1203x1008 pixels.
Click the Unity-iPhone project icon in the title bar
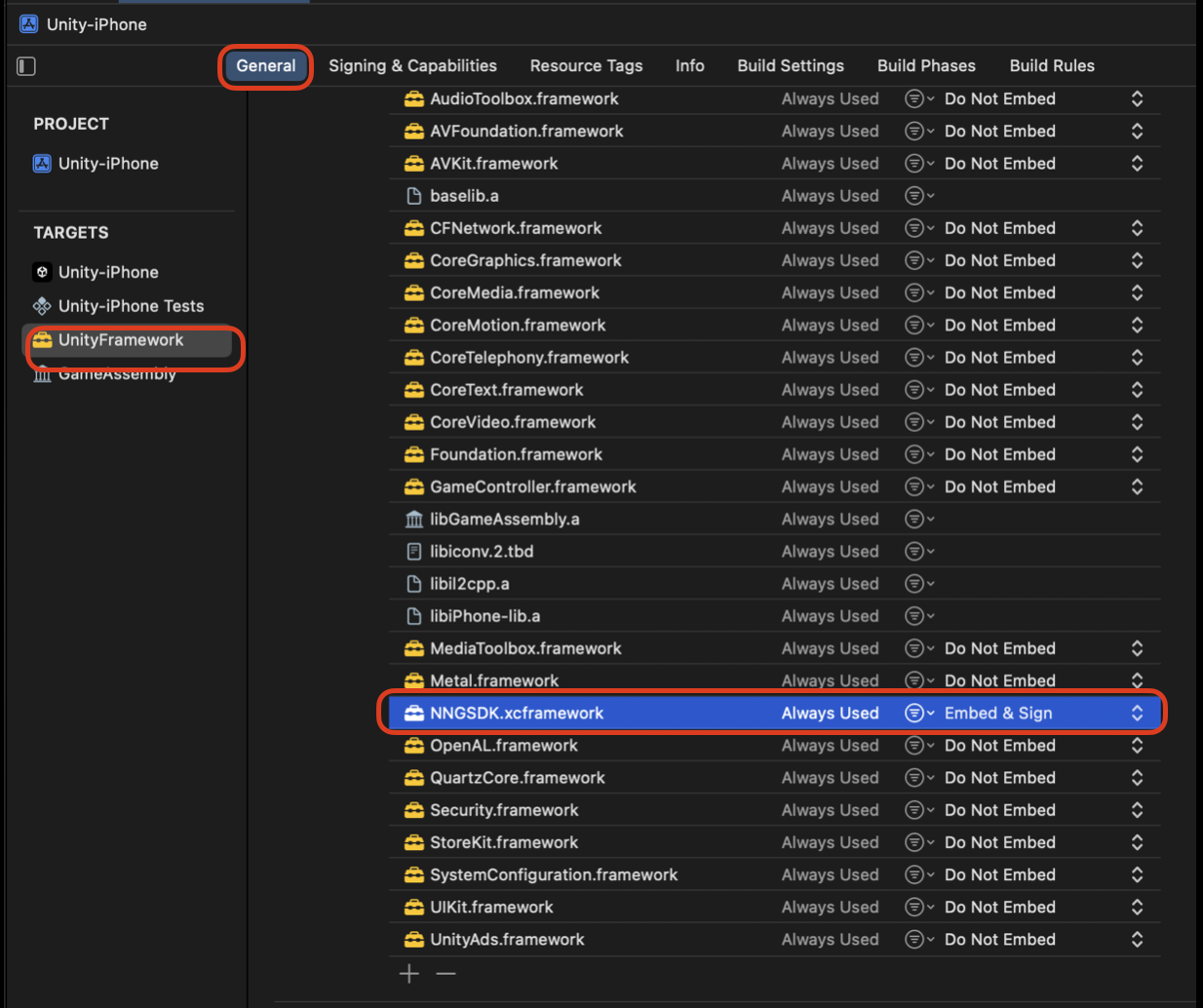click(x=29, y=24)
